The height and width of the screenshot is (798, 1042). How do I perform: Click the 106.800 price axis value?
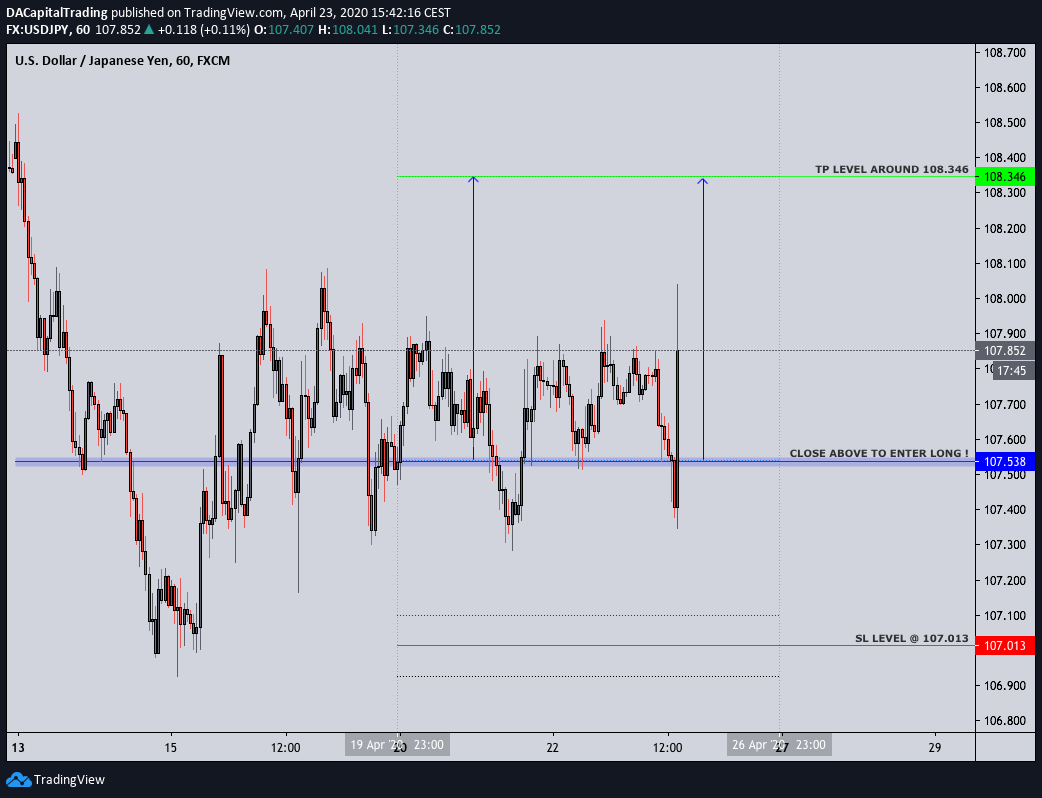1005,720
